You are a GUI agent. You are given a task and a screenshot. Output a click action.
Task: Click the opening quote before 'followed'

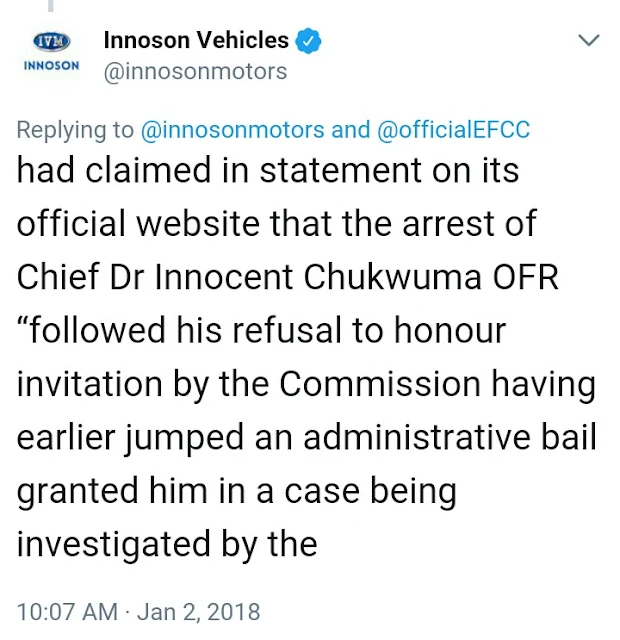pyautogui.click(x=23, y=321)
